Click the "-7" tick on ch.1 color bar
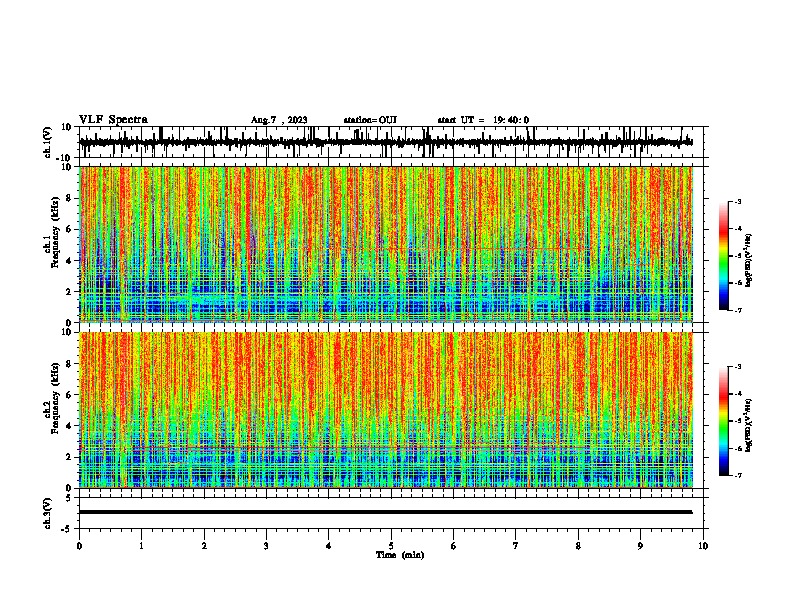 (x=738, y=310)
